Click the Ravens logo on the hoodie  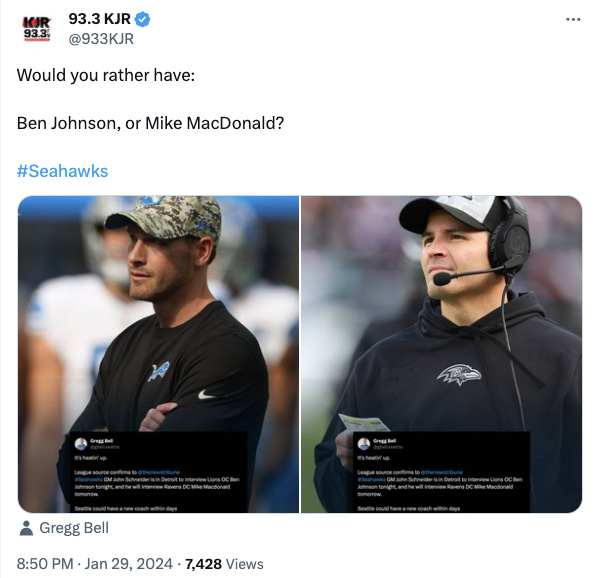(459, 375)
